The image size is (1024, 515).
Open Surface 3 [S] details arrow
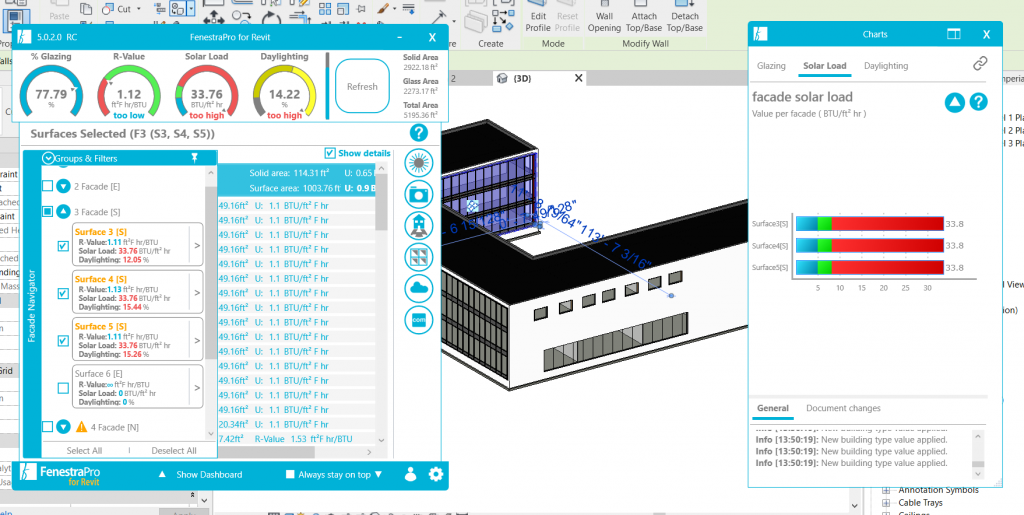(197, 245)
